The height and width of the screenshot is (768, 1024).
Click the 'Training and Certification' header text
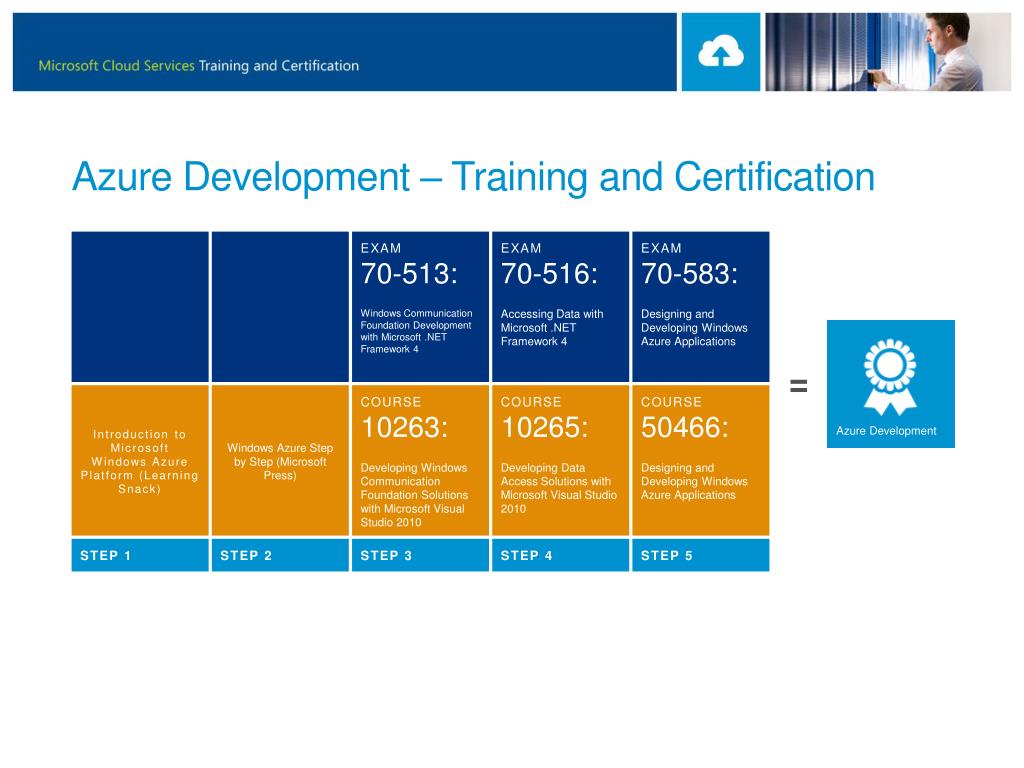click(279, 65)
